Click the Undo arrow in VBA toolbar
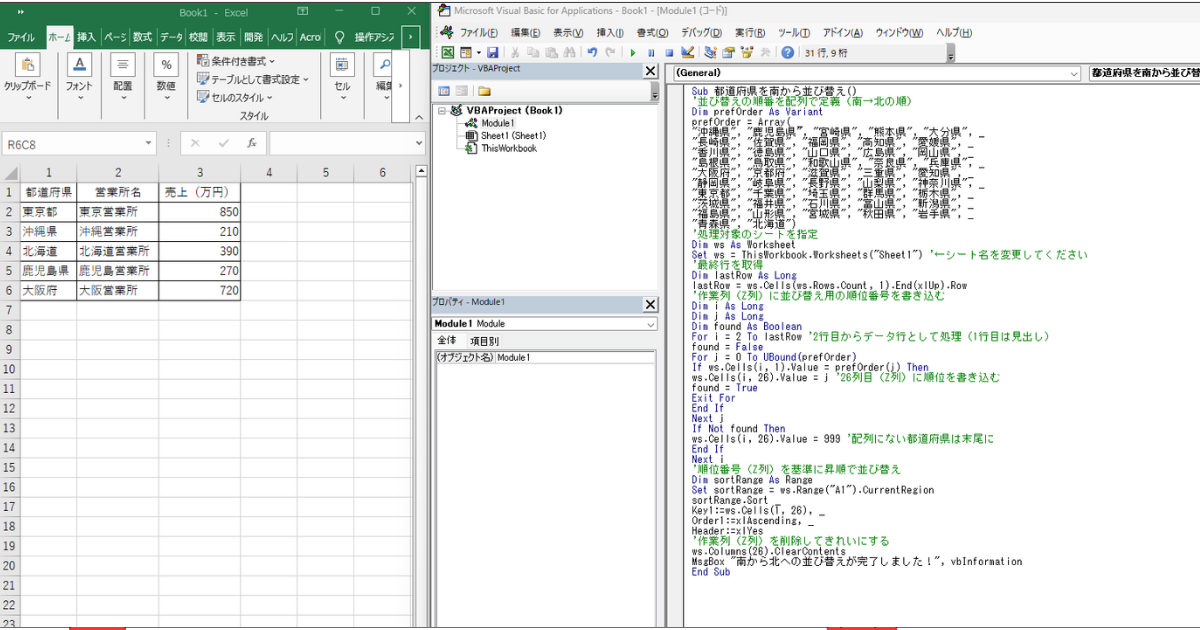 (x=593, y=52)
